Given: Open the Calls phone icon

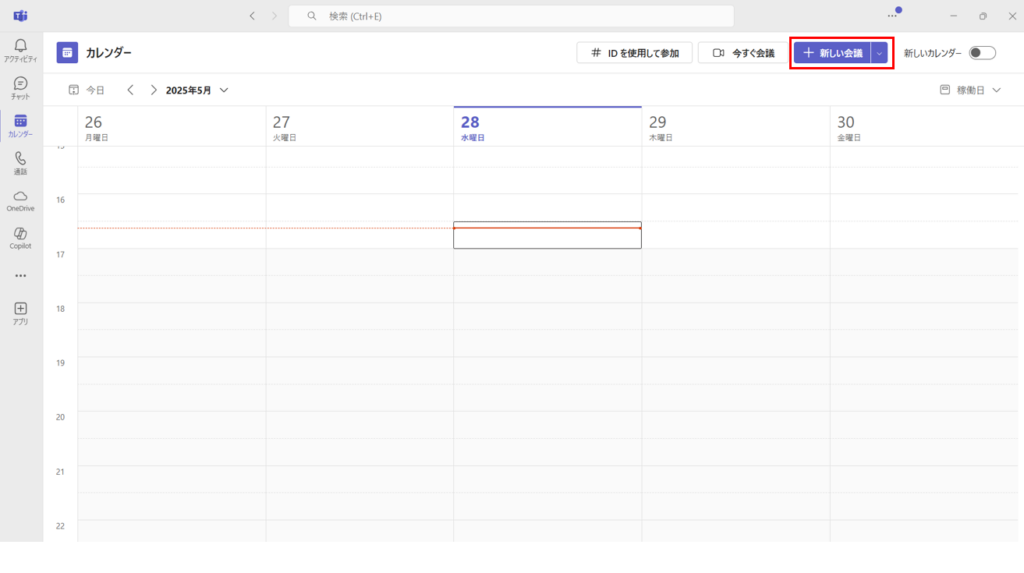Looking at the screenshot, I should [20, 163].
